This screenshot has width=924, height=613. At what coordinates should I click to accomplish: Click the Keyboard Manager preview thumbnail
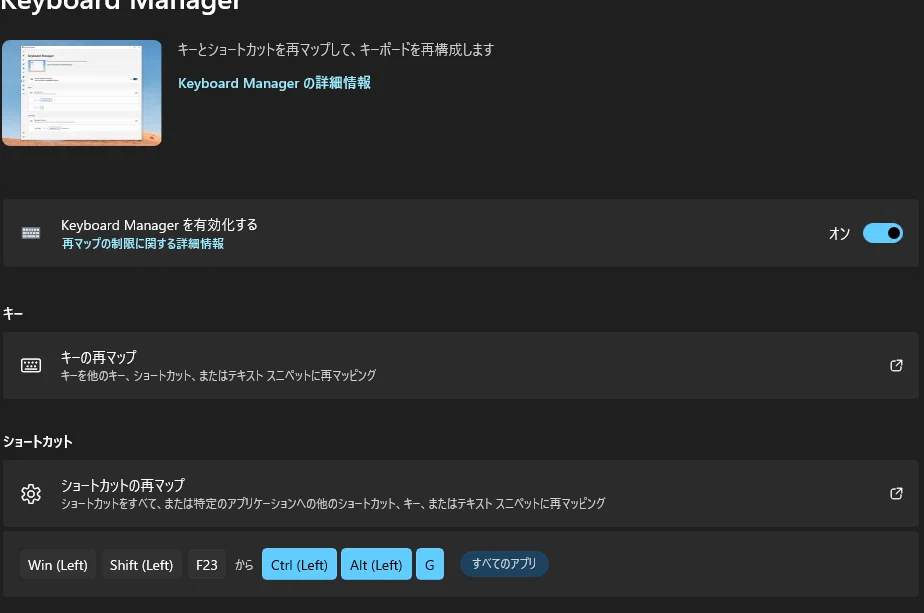tap(82, 93)
